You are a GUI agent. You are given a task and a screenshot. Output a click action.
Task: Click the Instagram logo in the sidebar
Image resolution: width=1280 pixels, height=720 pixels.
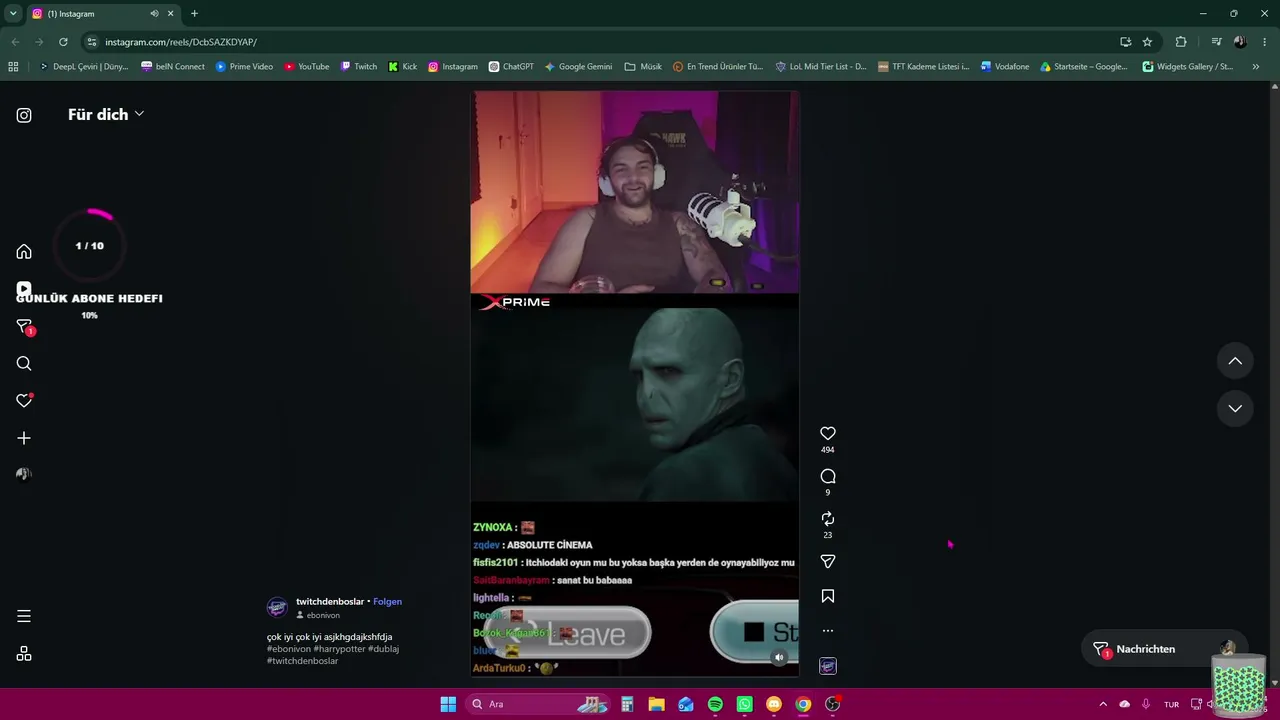click(x=24, y=115)
